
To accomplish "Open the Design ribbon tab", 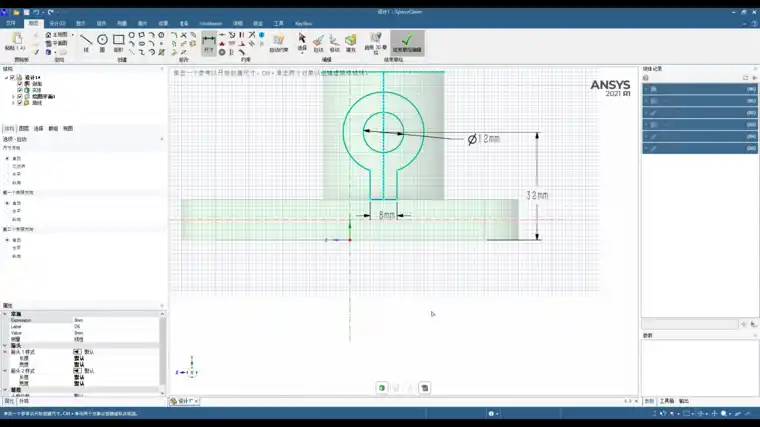I will [57, 23].
